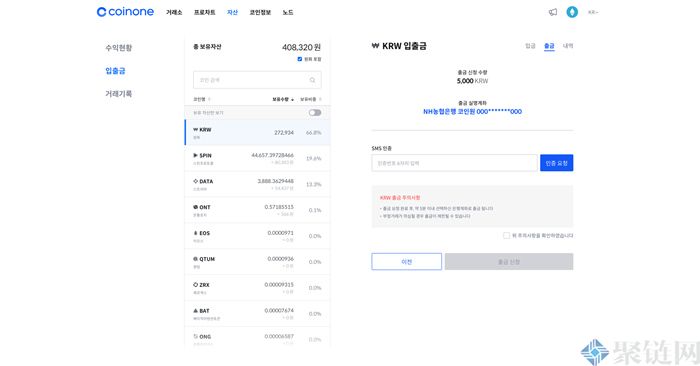Screen dimensions: 700x366
Task: Click the search magnifier in coin search
Action: pyautogui.click(x=312, y=80)
